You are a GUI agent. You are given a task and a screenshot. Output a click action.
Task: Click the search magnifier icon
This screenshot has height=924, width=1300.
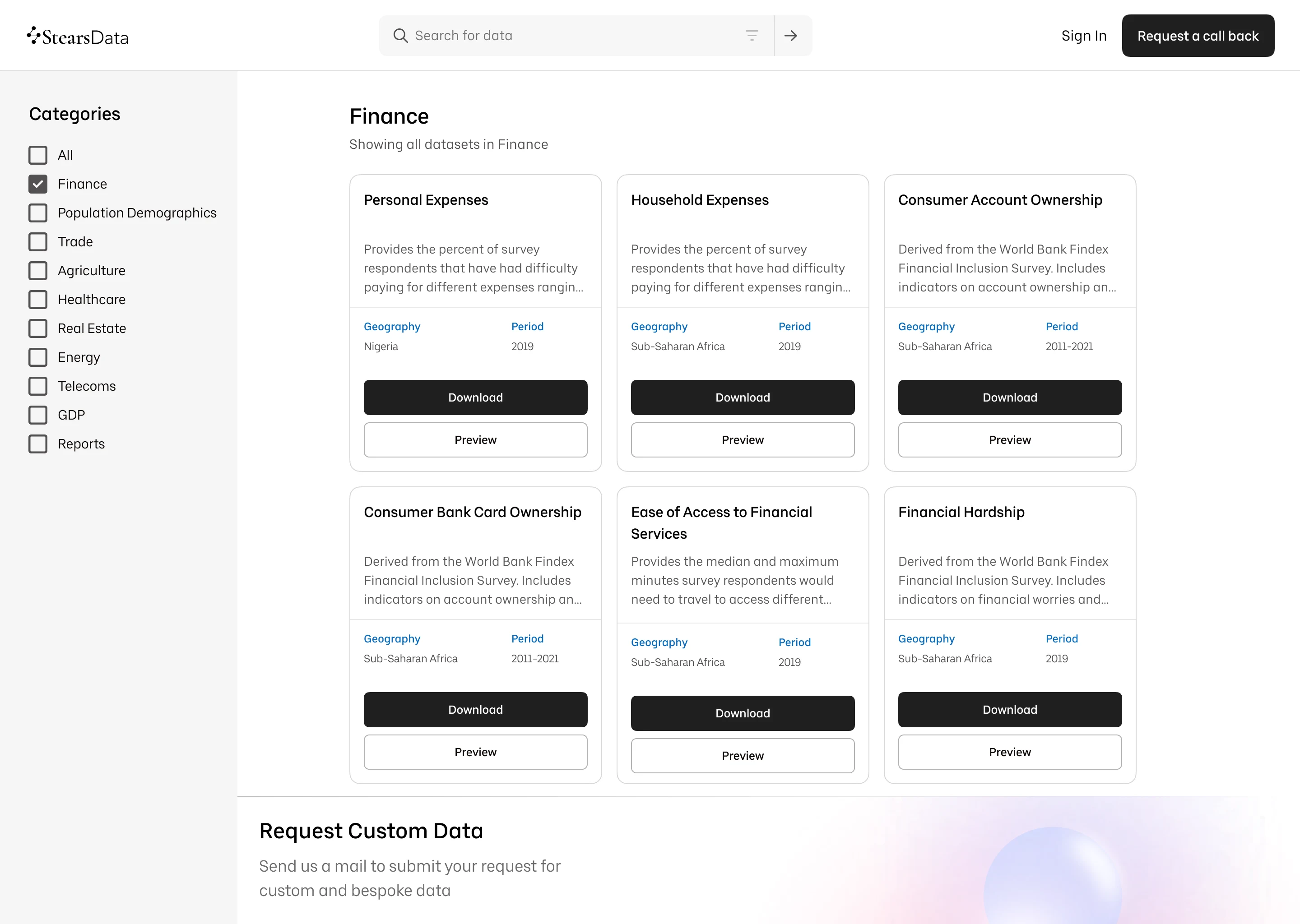click(x=400, y=36)
